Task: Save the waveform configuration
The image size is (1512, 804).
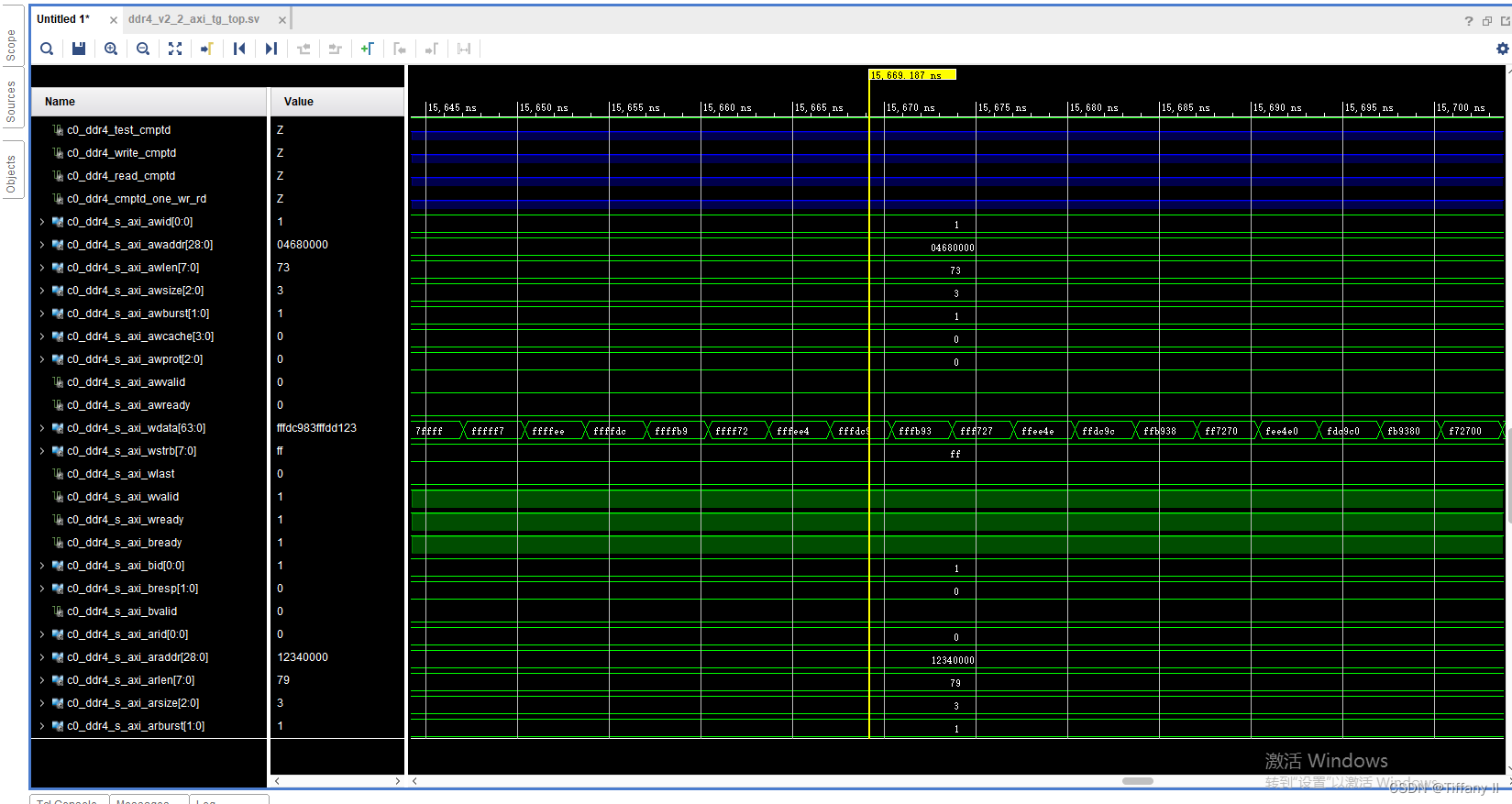Action: click(79, 49)
